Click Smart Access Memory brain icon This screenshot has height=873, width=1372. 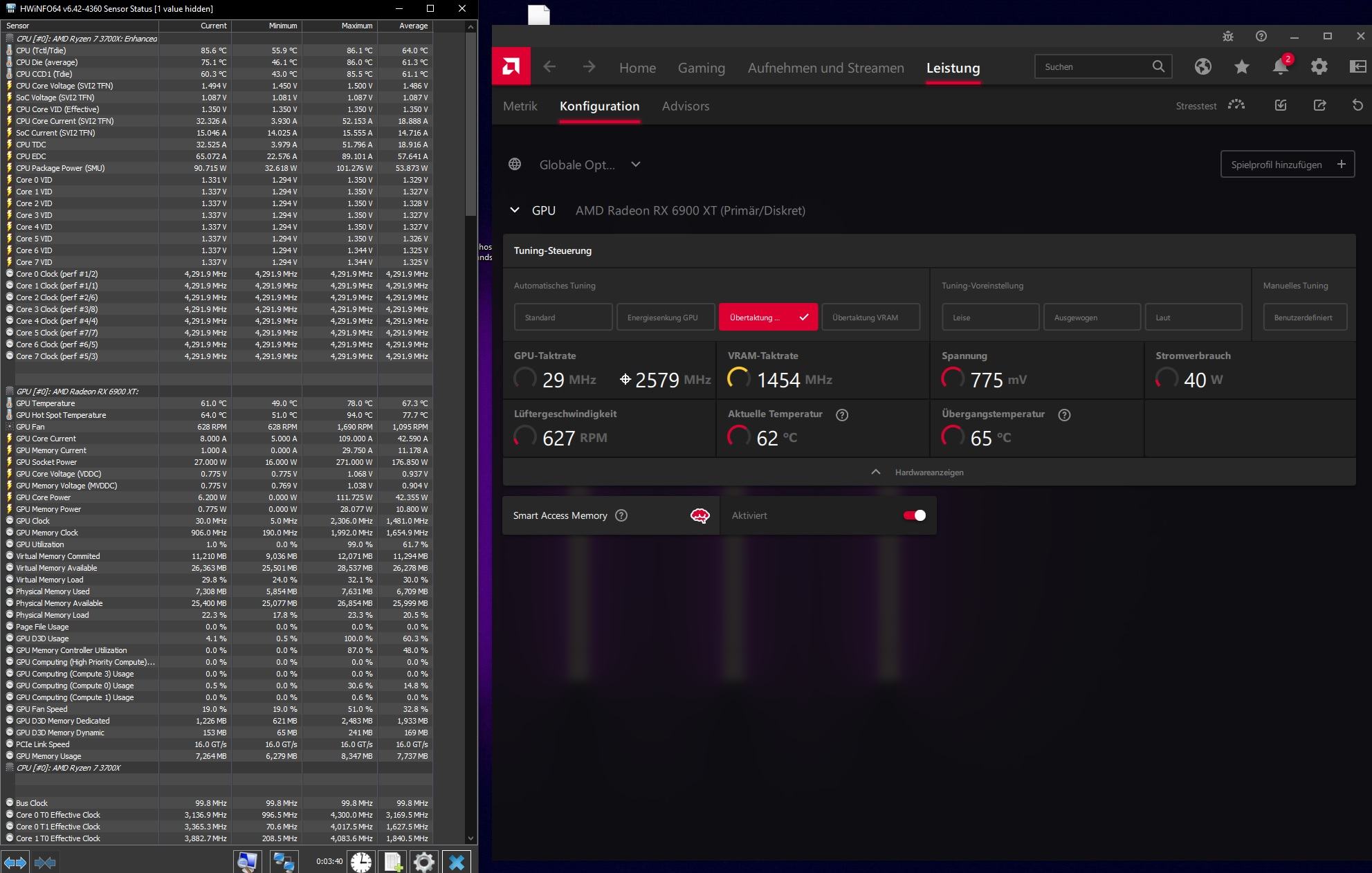pos(700,515)
